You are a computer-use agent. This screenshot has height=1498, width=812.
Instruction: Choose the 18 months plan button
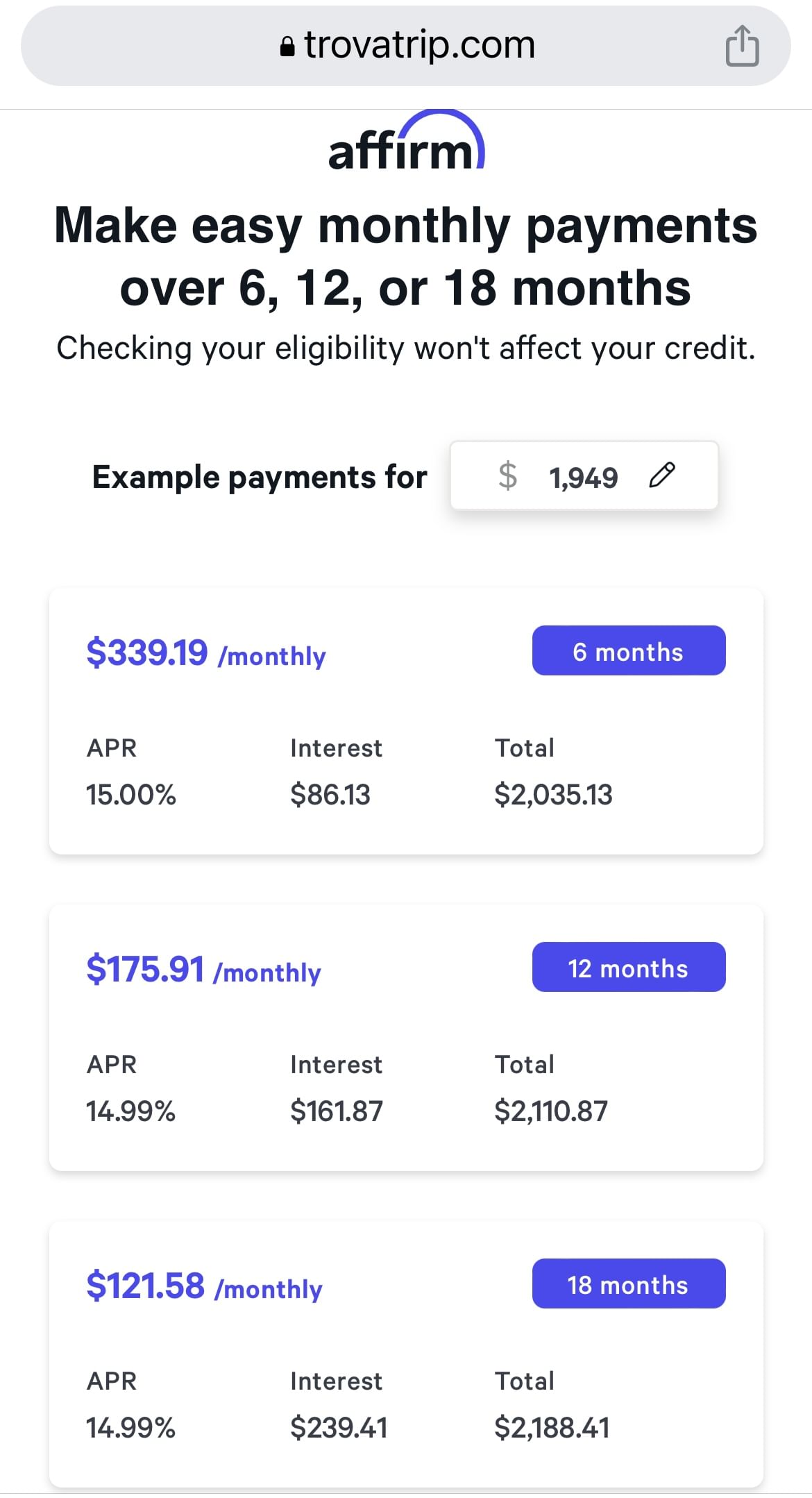tap(628, 1284)
